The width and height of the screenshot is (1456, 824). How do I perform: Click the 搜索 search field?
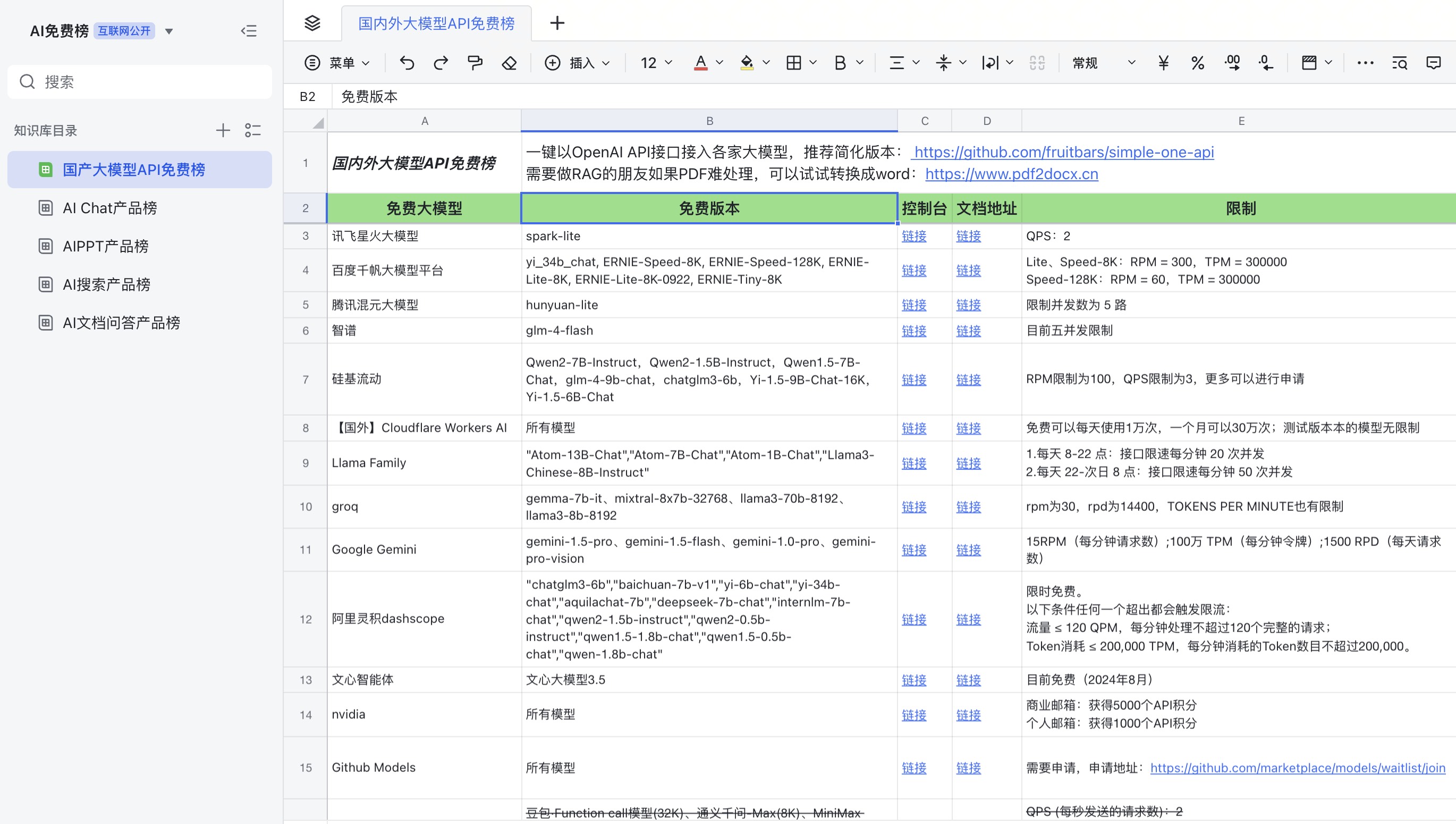[x=140, y=81]
